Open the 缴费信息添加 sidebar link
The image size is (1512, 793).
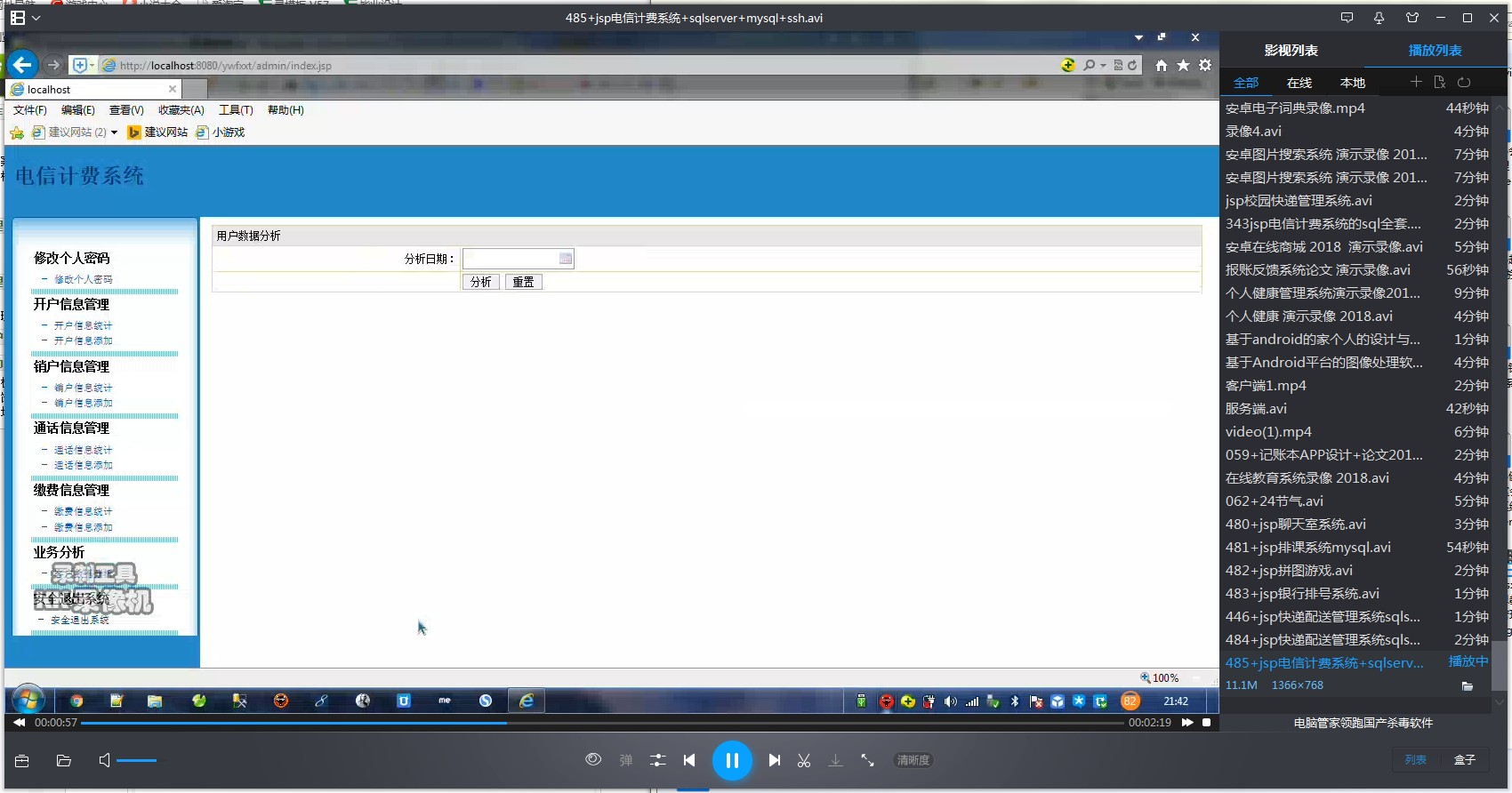coord(84,527)
